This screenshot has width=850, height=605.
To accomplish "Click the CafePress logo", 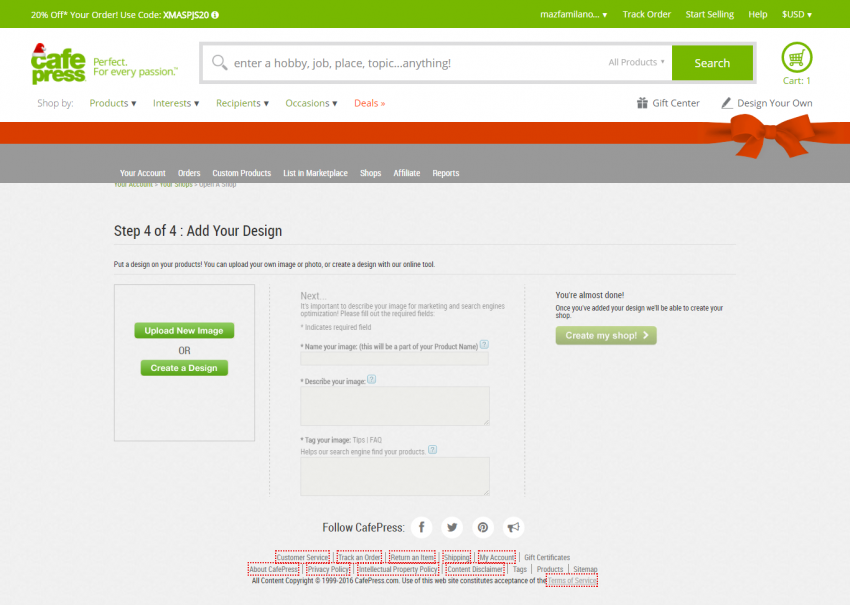I will (58, 63).
